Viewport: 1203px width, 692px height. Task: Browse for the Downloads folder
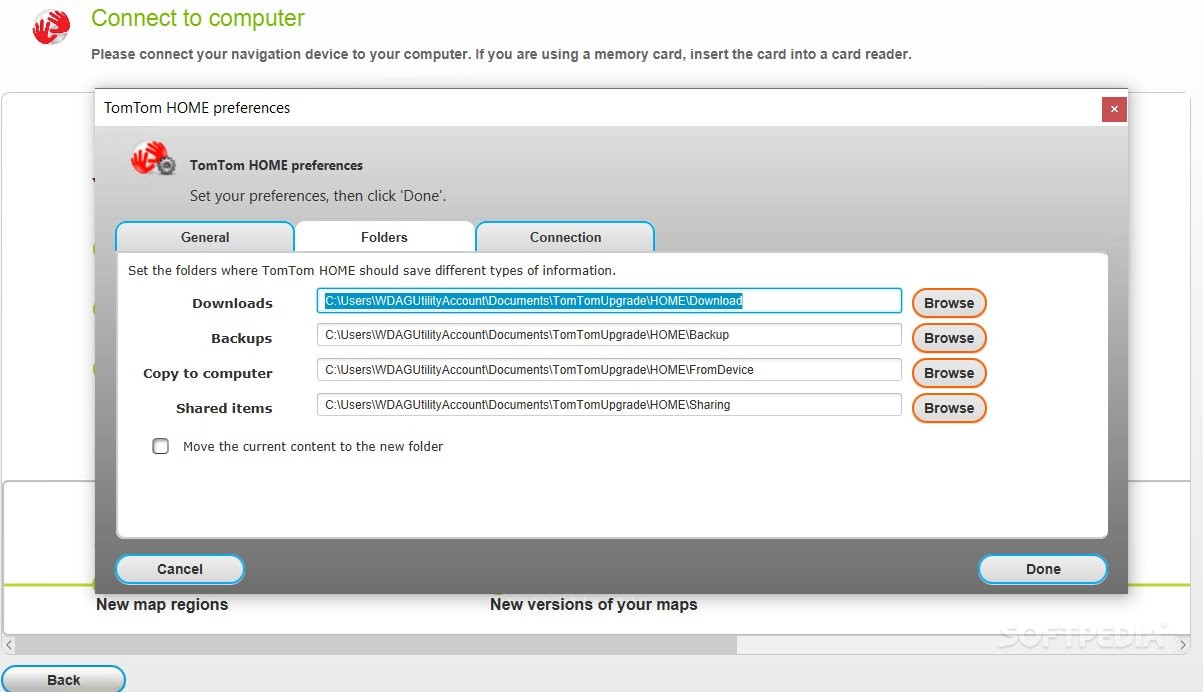point(949,303)
